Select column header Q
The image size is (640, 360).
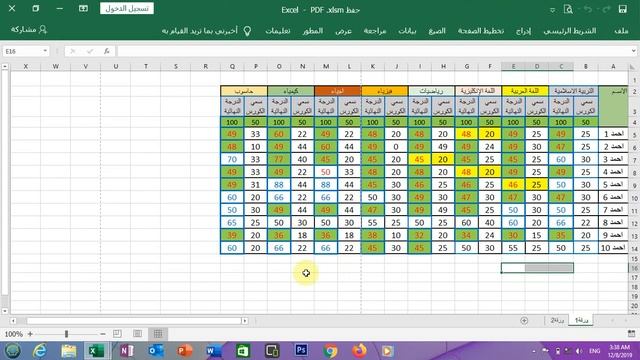(x=232, y=66)
